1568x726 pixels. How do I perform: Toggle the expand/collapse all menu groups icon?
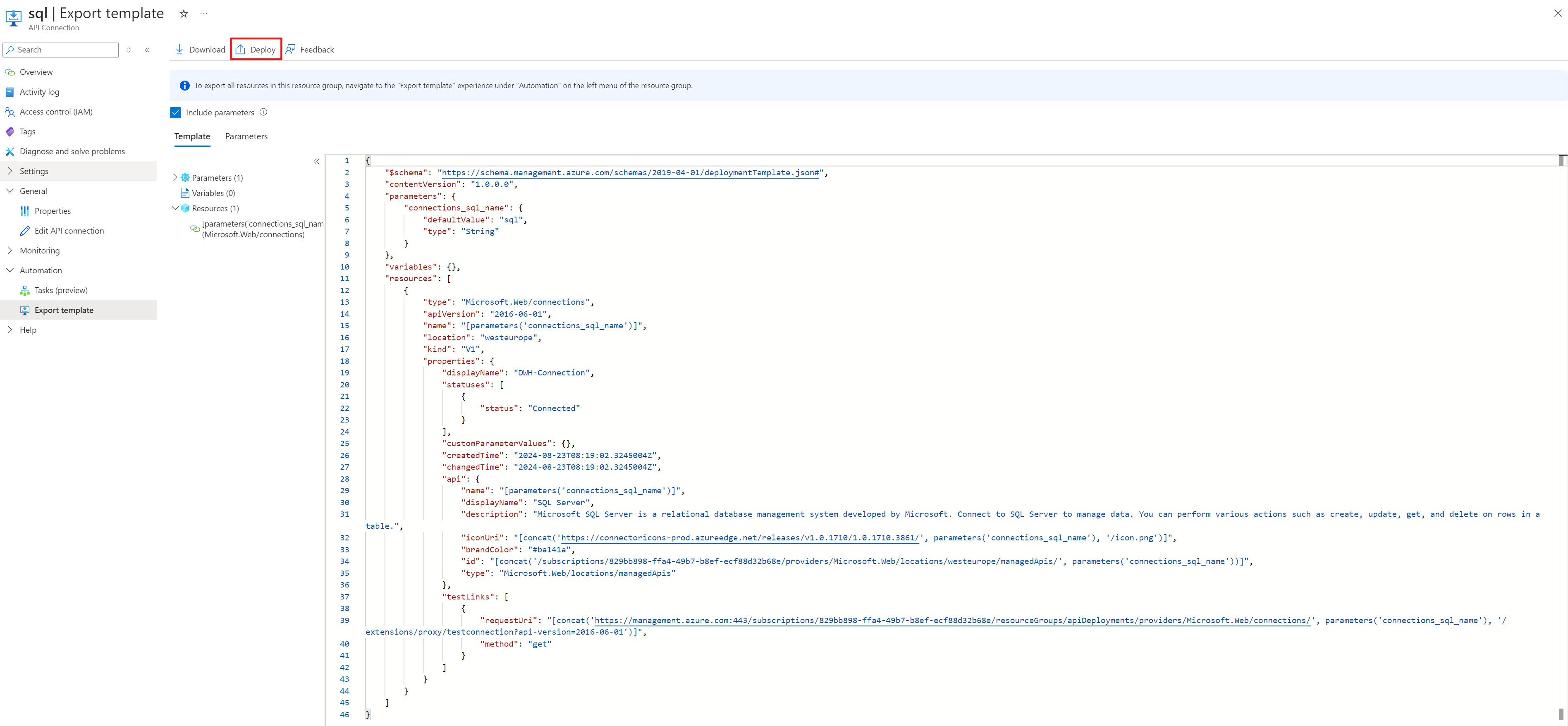tap(129, 50)
